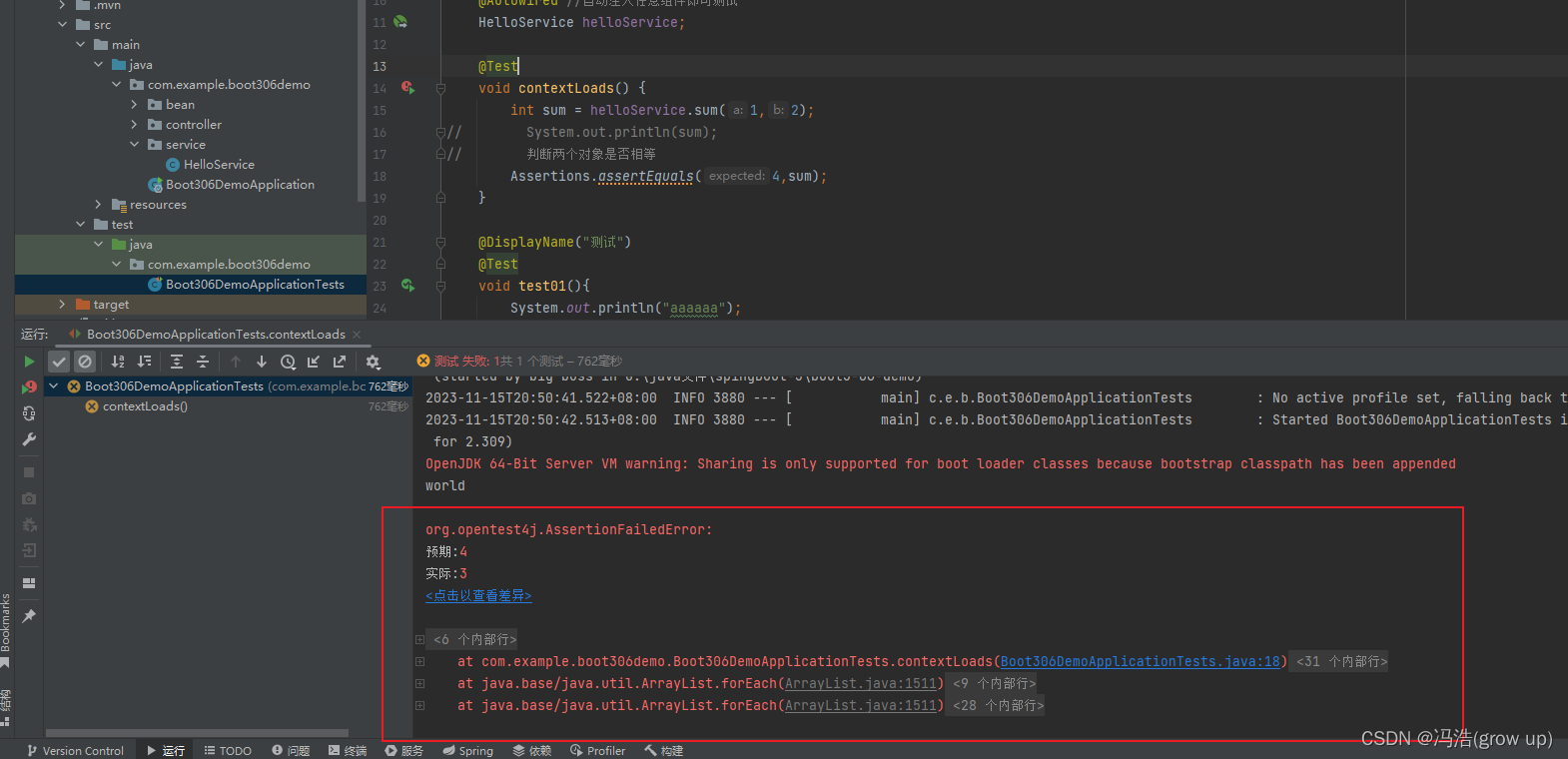1568x759 pixels.
Task: Click the test tree horizontal scrollbar
Action: 198,733
